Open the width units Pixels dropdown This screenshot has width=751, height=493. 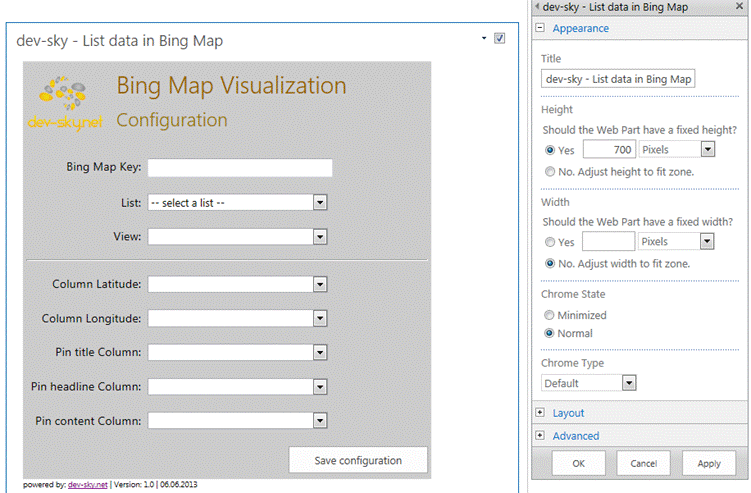click(676, 241)
